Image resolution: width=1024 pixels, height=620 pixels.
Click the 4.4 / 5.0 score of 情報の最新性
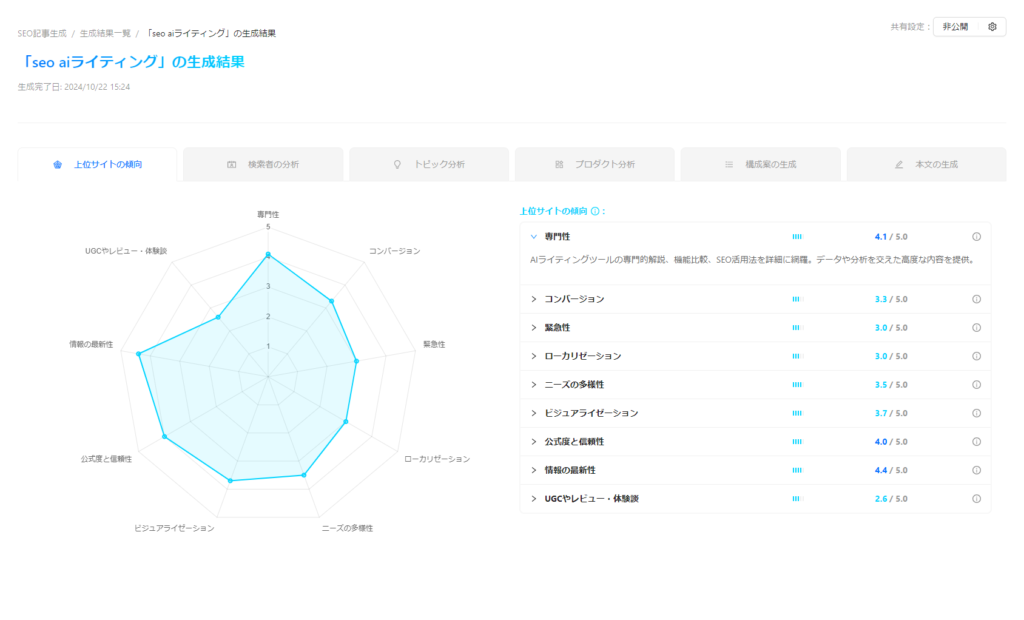[x=891, y=470]
